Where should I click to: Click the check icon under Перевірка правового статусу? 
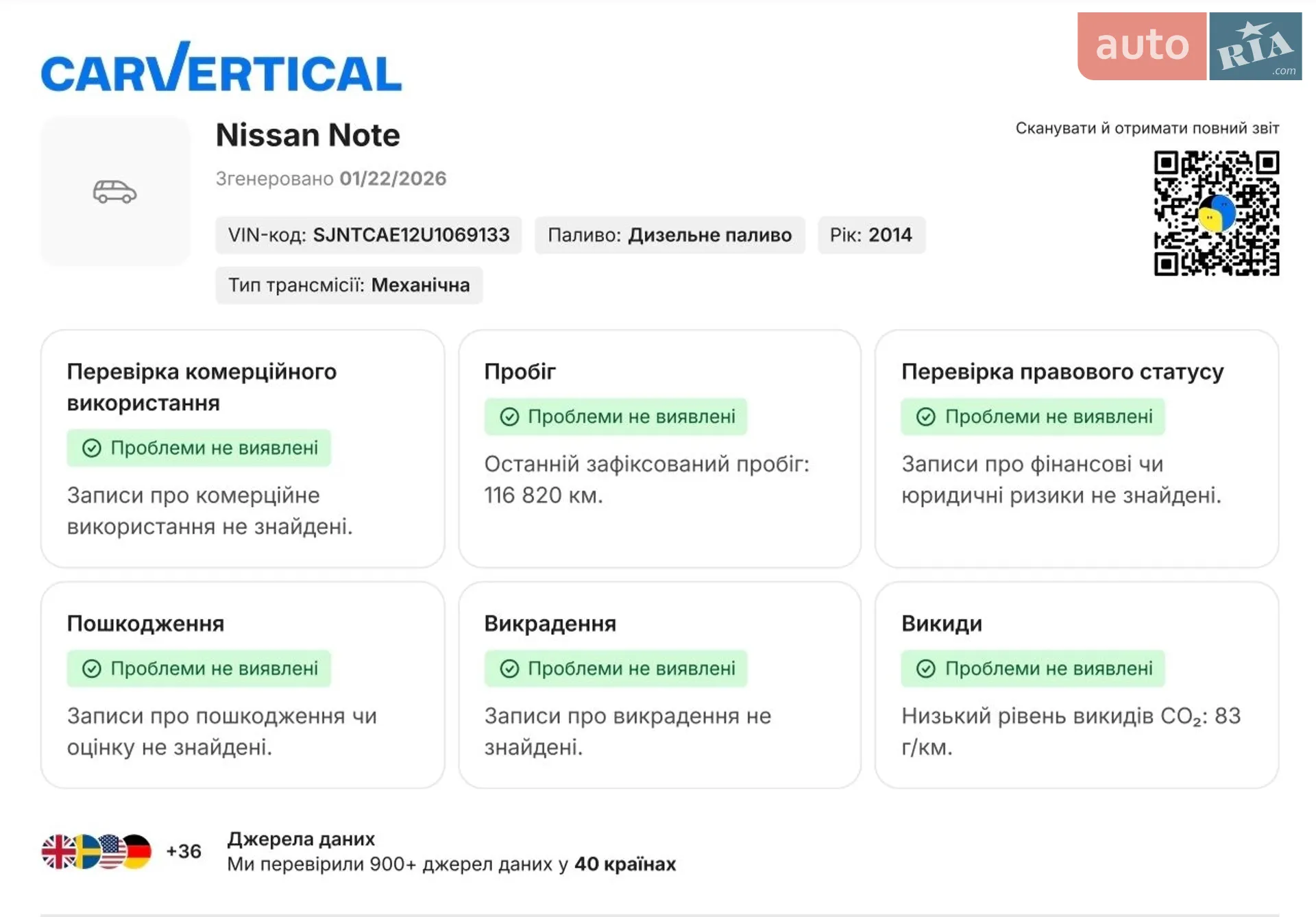tap(926, 417)
